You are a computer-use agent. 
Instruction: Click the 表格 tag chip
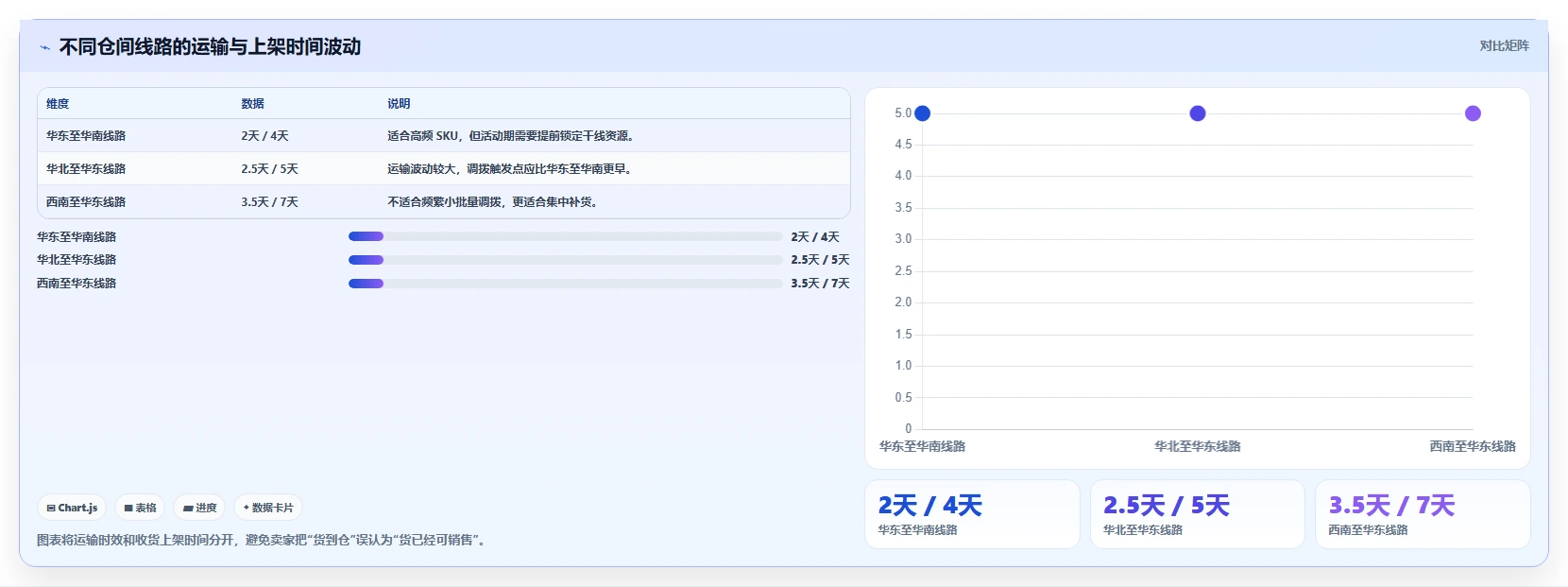point(140,508)
